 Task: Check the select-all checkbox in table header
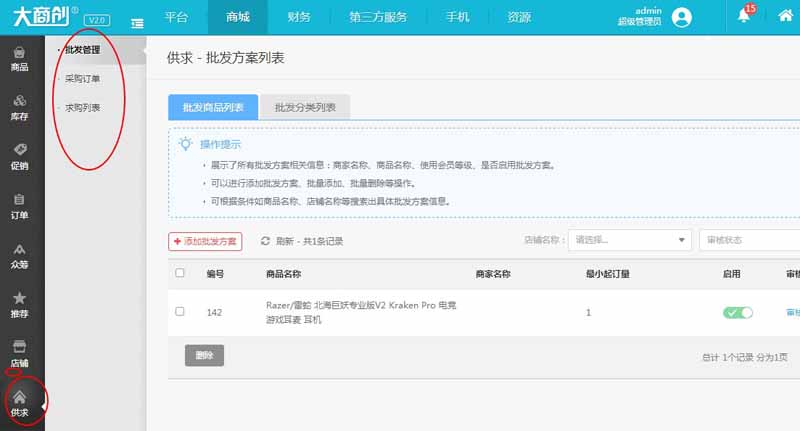coord(180,273)
